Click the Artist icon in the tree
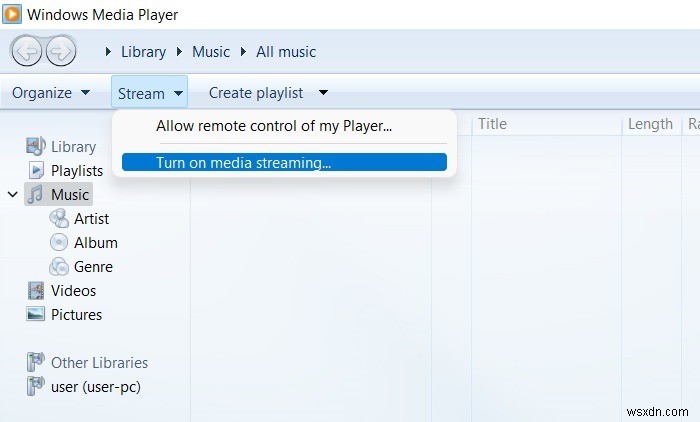The height and width of the screenshot is (422, 700). (59, 218)
